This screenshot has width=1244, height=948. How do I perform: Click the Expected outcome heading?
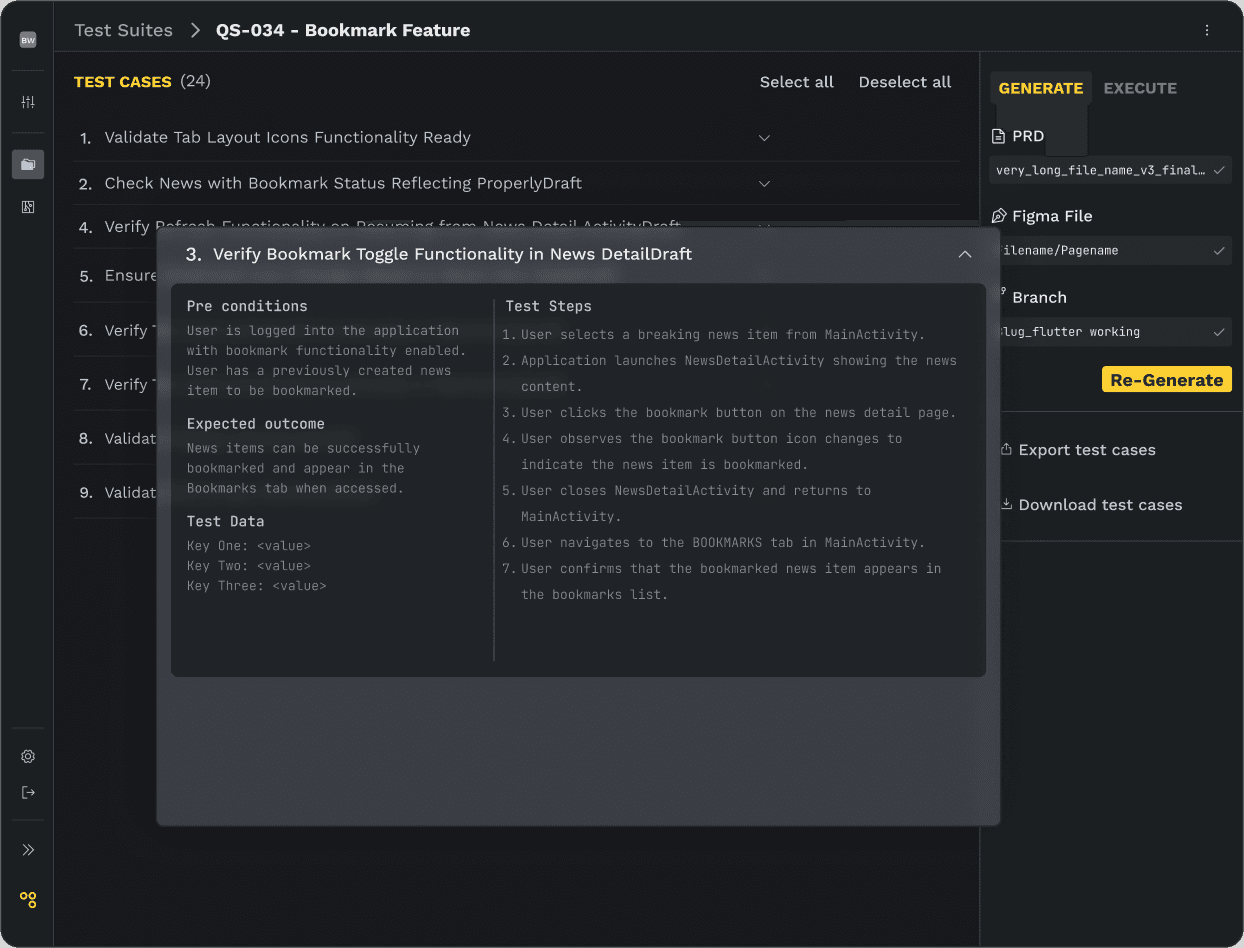pos(256,424)
